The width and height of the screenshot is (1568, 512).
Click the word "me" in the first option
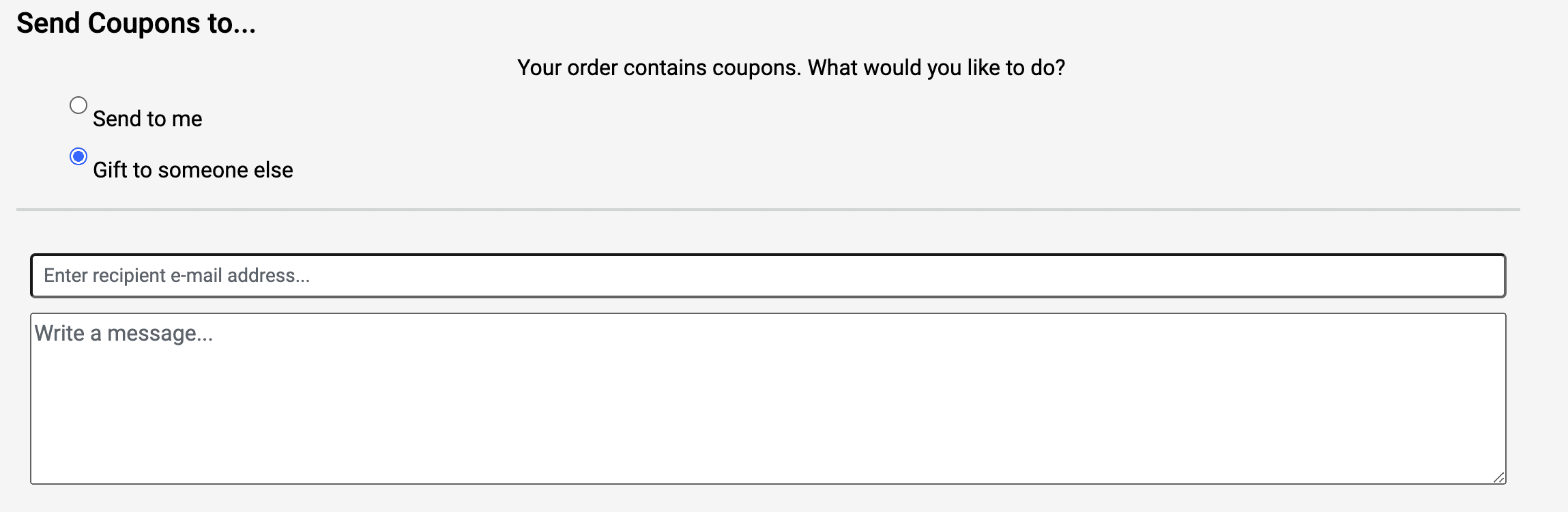click(187, 119)
